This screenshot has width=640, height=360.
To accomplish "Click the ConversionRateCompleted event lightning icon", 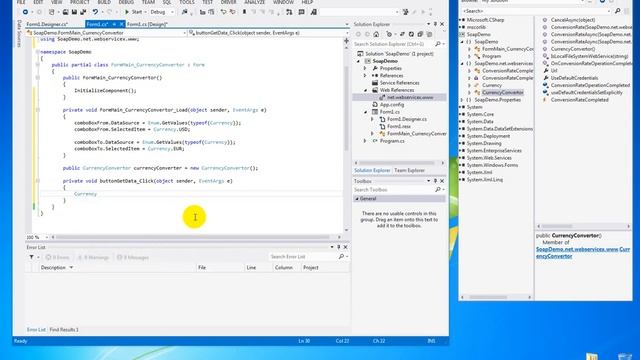I will (545, 100).
